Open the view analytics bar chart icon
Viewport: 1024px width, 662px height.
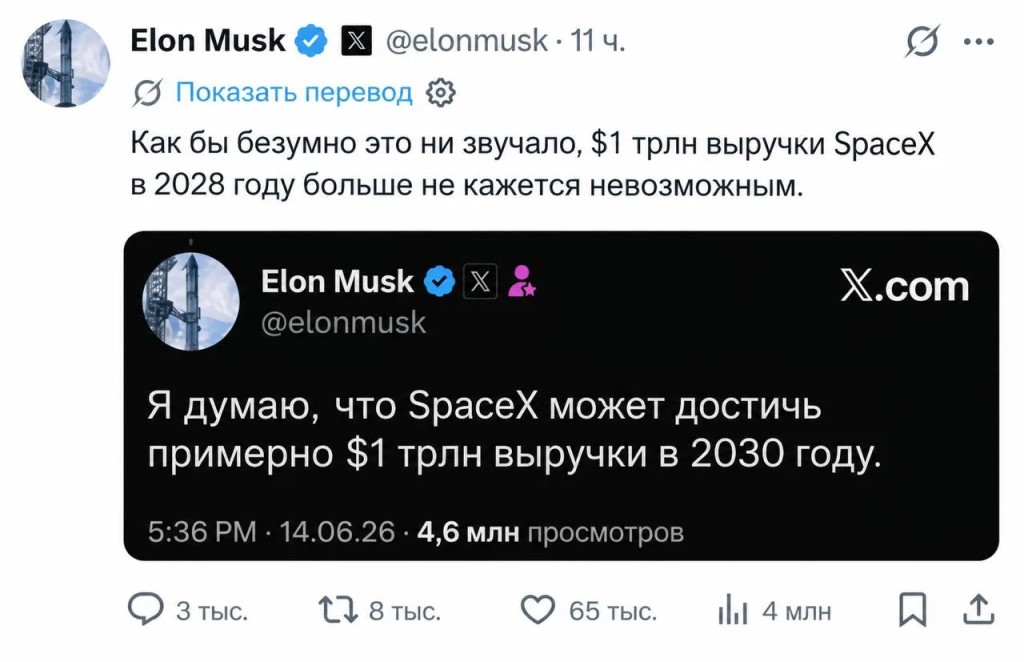732,611
